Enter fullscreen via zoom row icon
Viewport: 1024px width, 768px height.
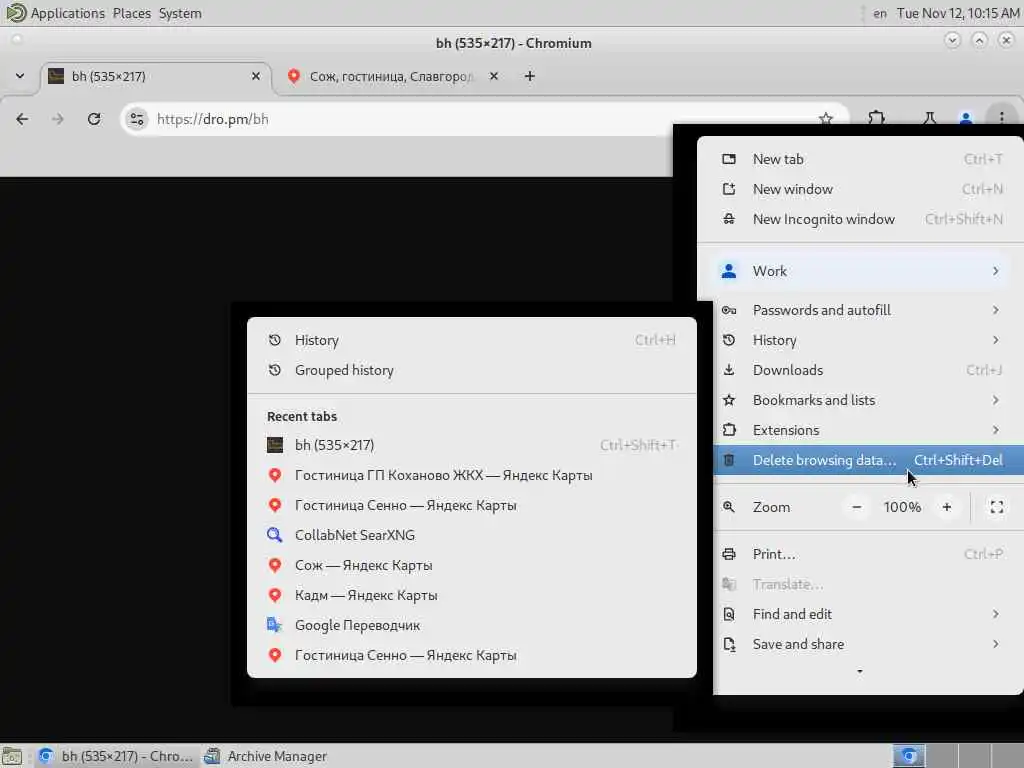(997, 507)
